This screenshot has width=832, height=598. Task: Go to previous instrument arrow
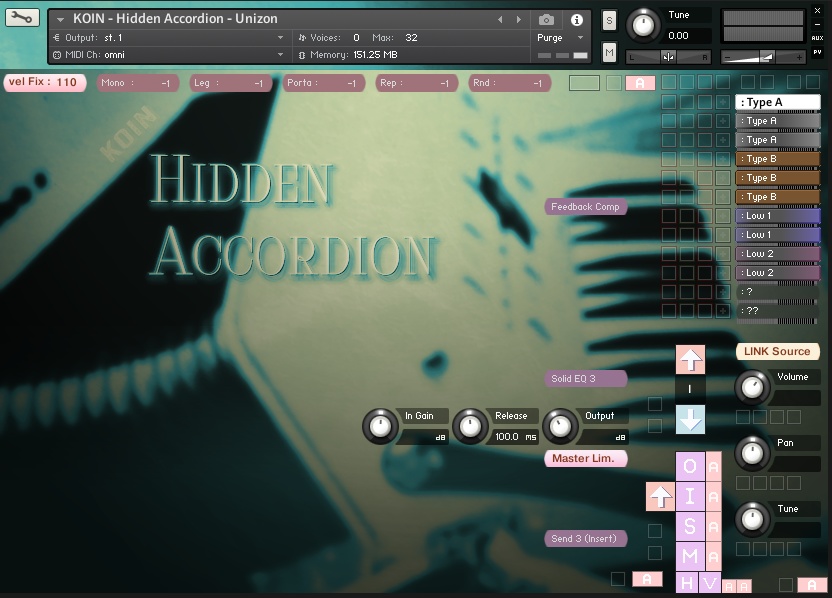(500, 20)
